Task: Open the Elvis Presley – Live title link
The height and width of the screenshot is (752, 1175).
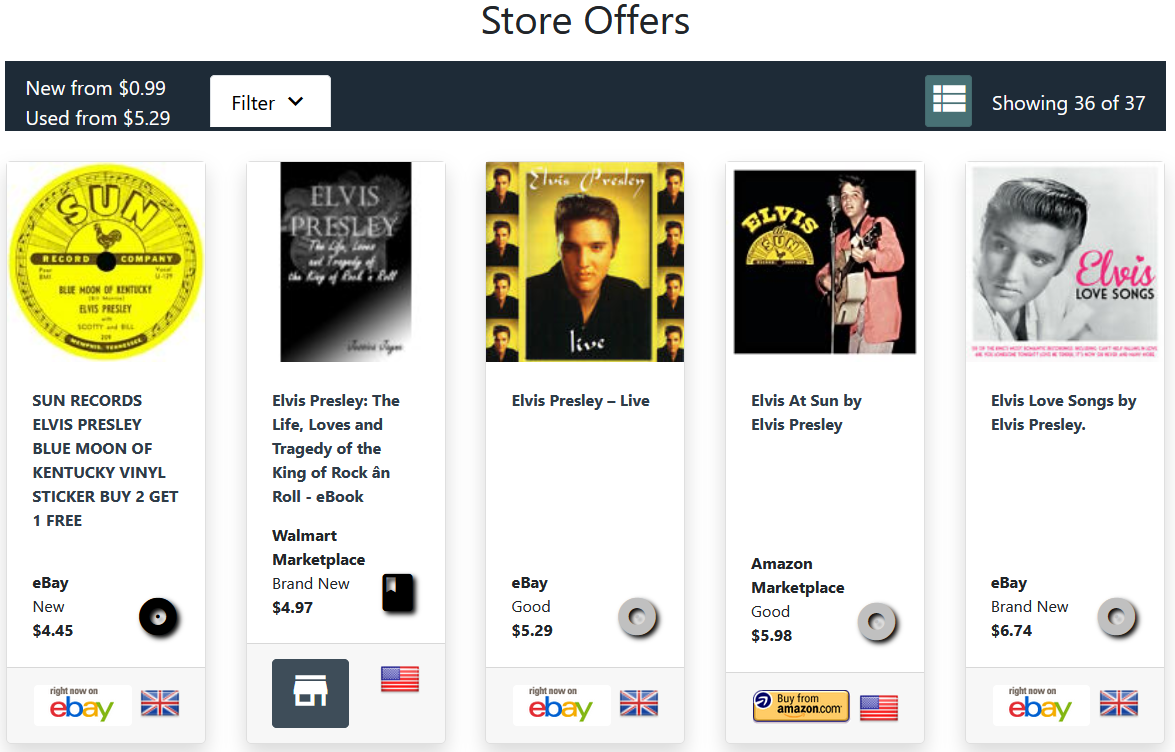Action: [x=581, y=401]
